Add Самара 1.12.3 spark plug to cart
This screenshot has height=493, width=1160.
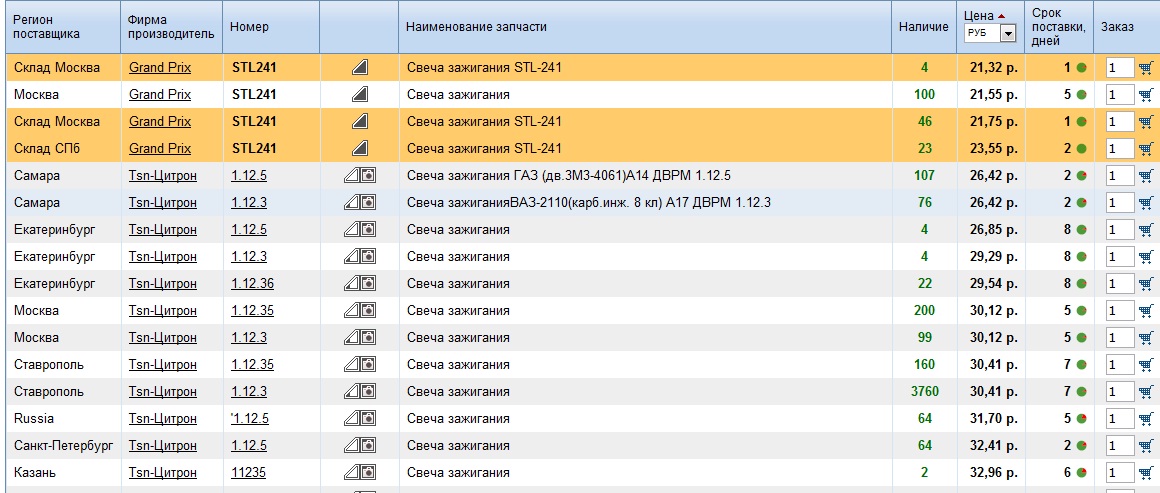point(1146,203)
